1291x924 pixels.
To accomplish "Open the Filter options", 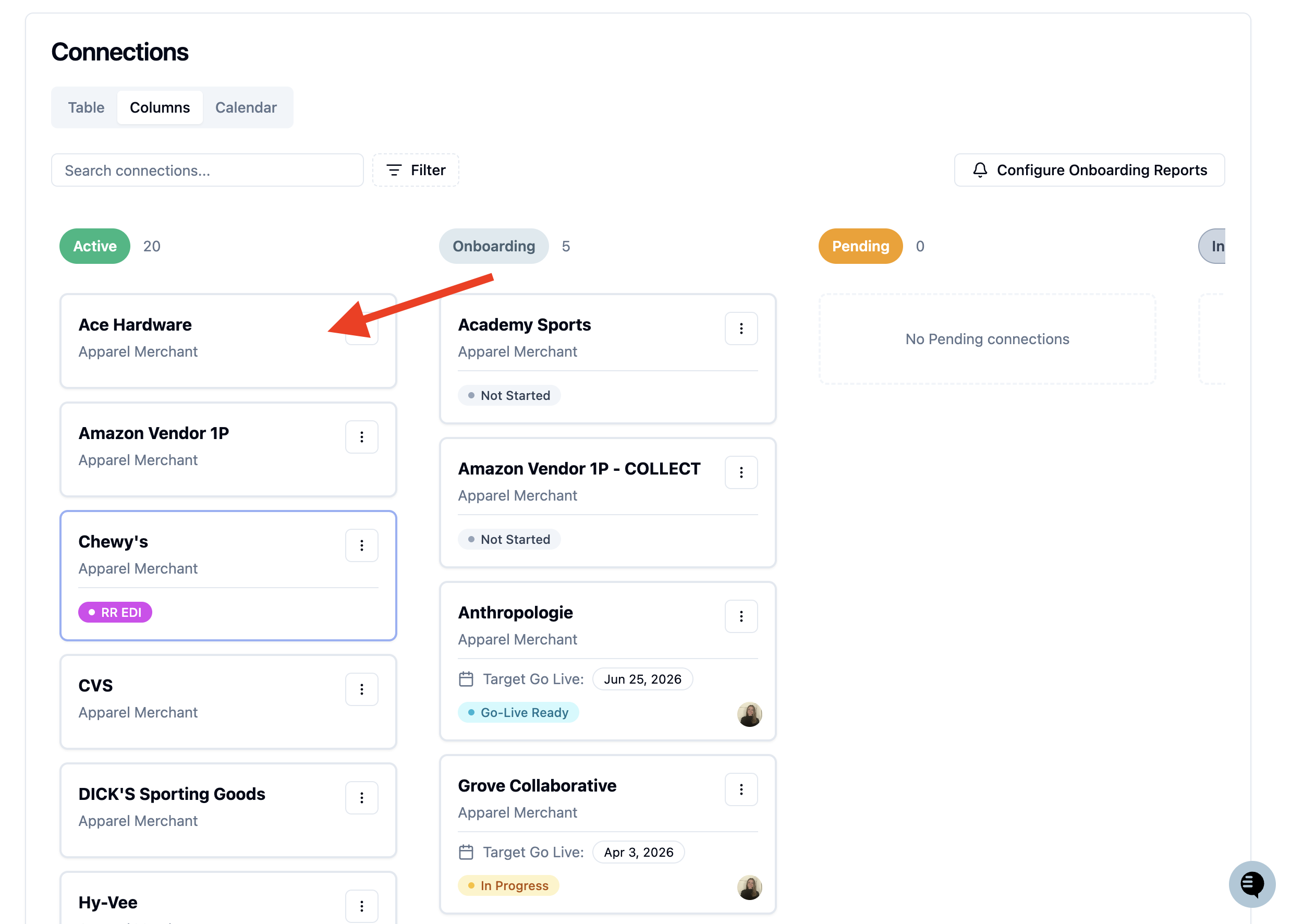I will 416,170.
